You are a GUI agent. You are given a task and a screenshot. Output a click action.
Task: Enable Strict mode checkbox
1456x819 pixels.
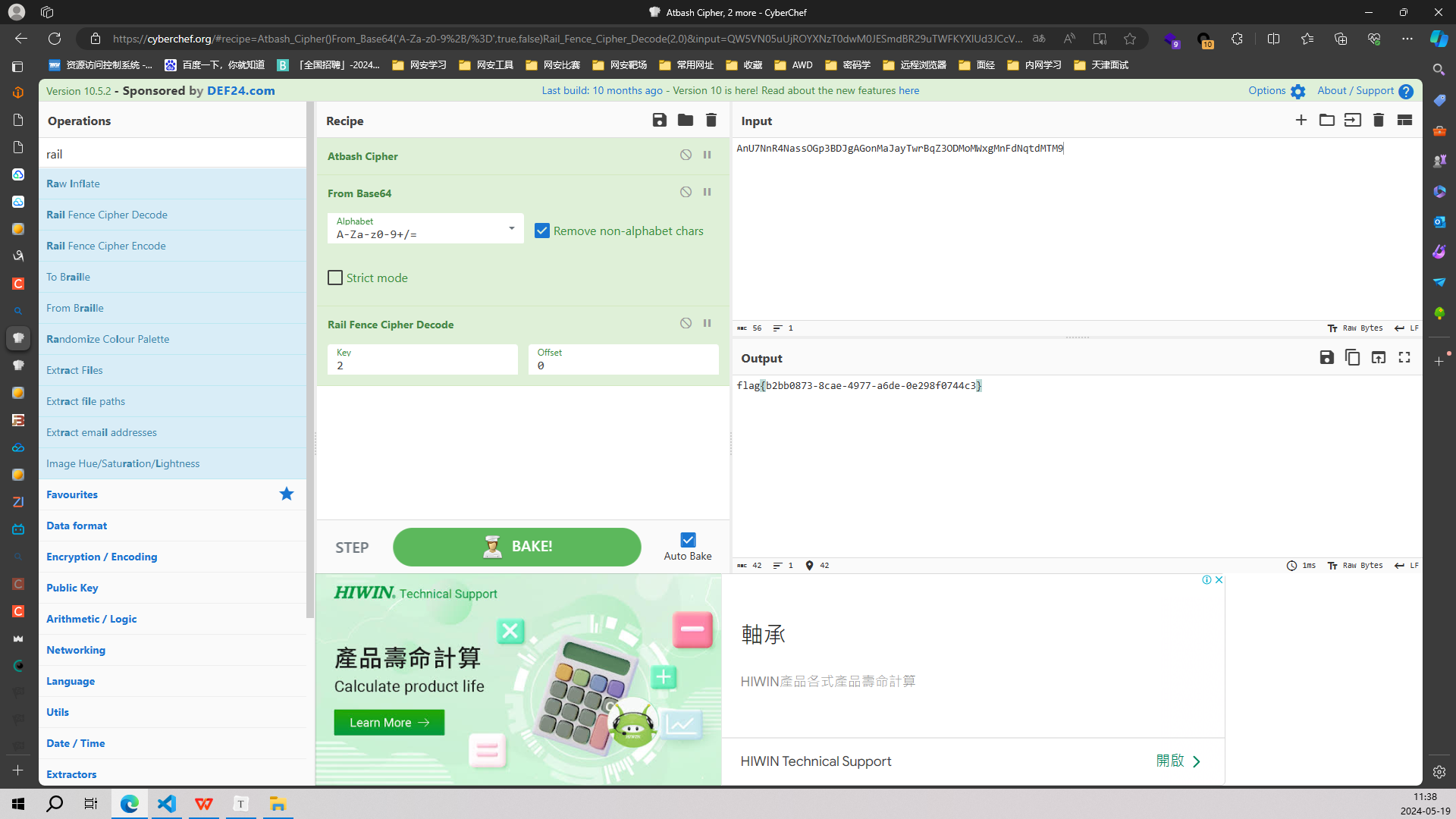tap(335, 278)
